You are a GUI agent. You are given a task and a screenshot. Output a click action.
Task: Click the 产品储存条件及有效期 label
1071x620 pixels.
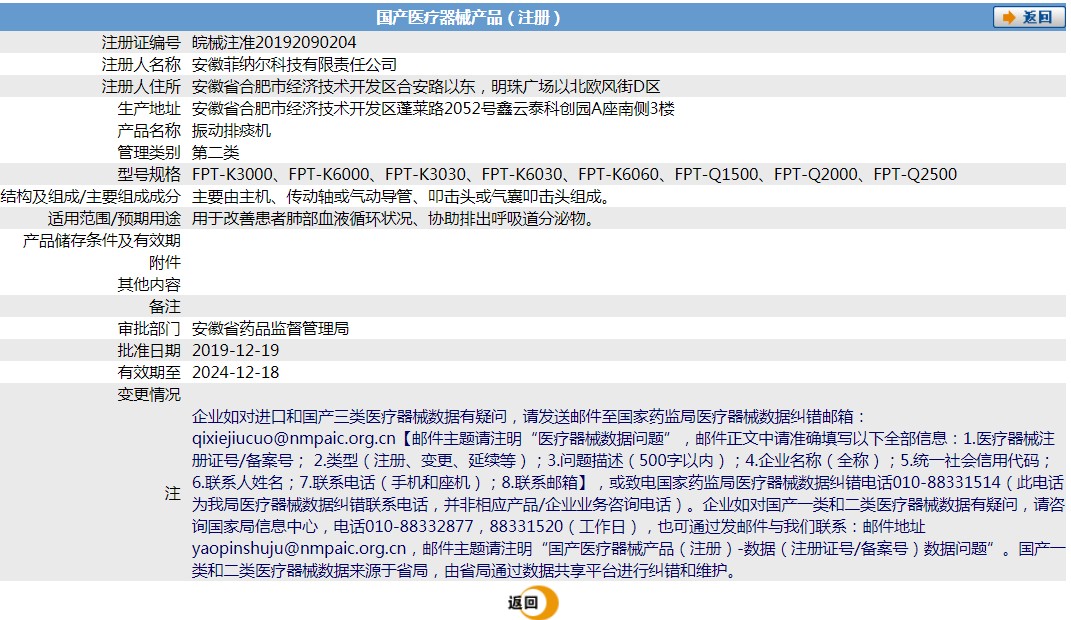click(102, 240)
